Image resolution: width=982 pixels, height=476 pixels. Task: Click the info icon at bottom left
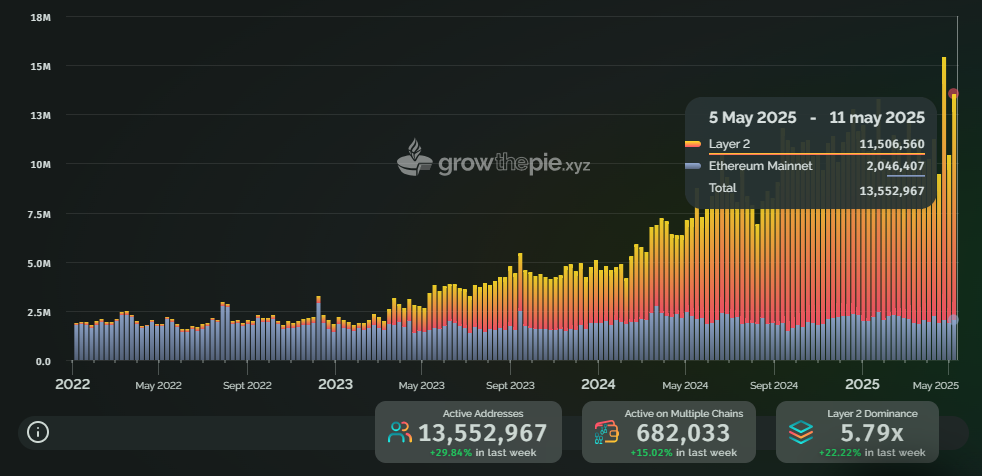click(x=38, y=432)
